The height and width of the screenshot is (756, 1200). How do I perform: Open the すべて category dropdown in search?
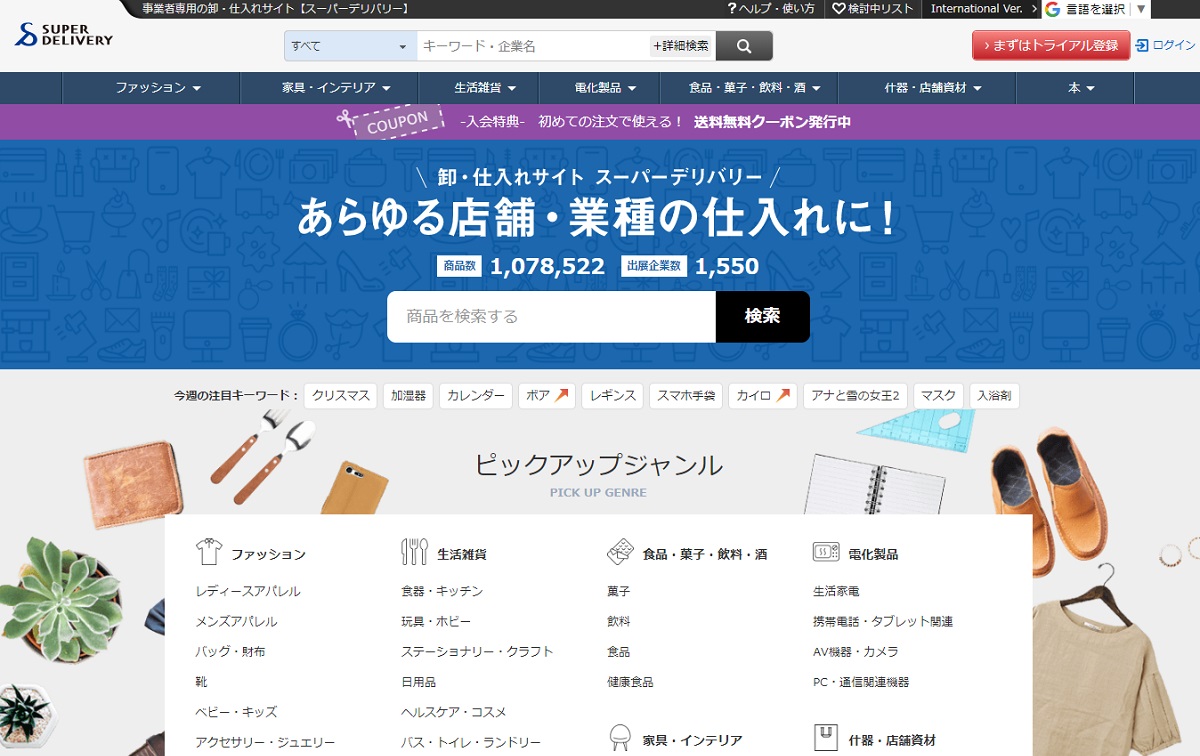click(350, 46)
